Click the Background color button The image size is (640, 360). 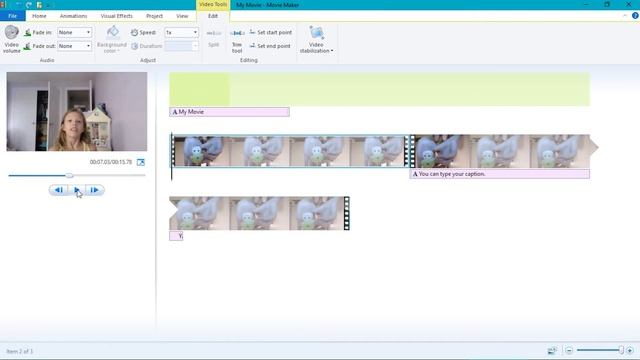[x=111, y=39]
